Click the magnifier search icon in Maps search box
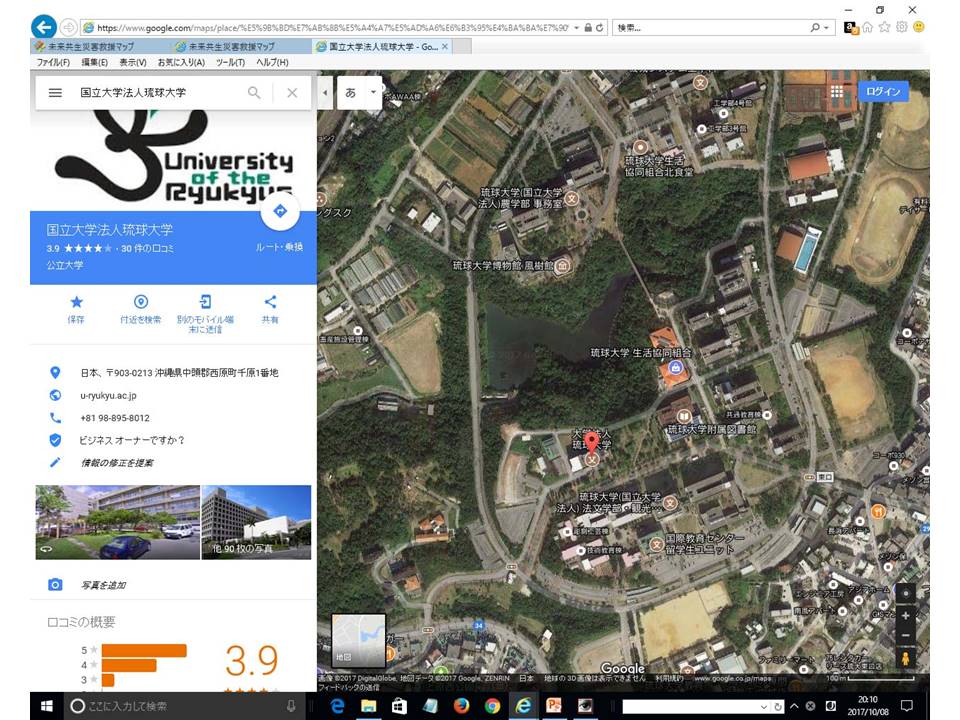This screenshot has height=720, width=960. [x=254, y=92]
